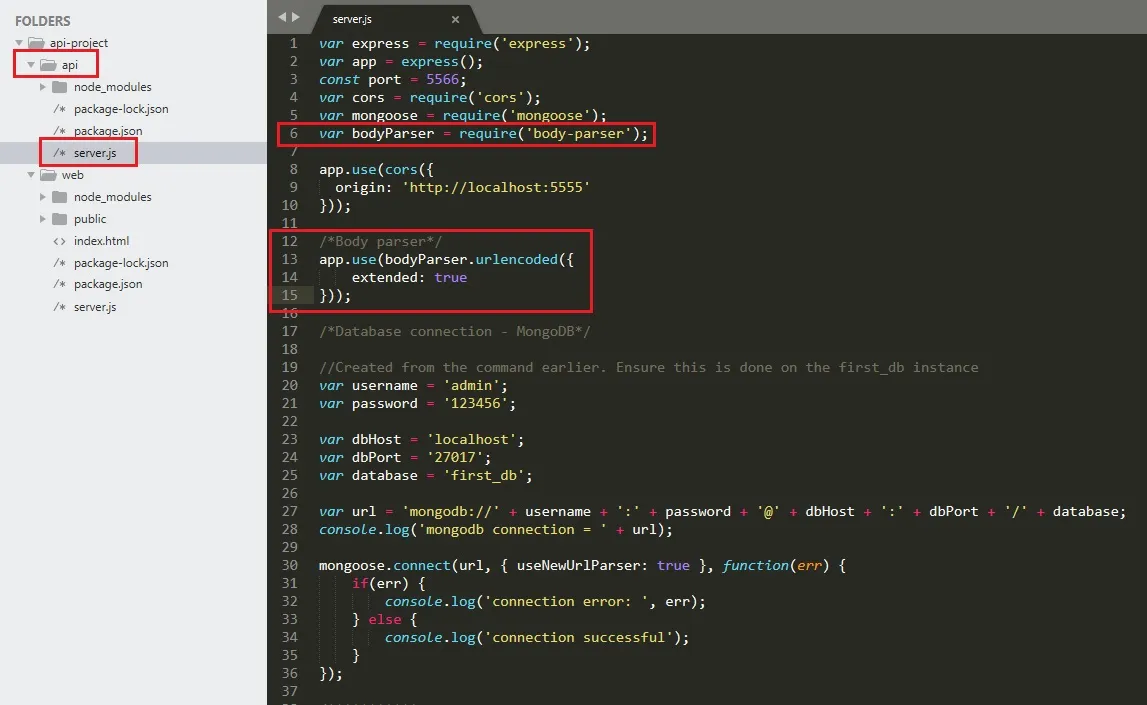The image size is (1147, 705).
Task: Click useNewUrlParser on line 30
Action: (579, 565)
